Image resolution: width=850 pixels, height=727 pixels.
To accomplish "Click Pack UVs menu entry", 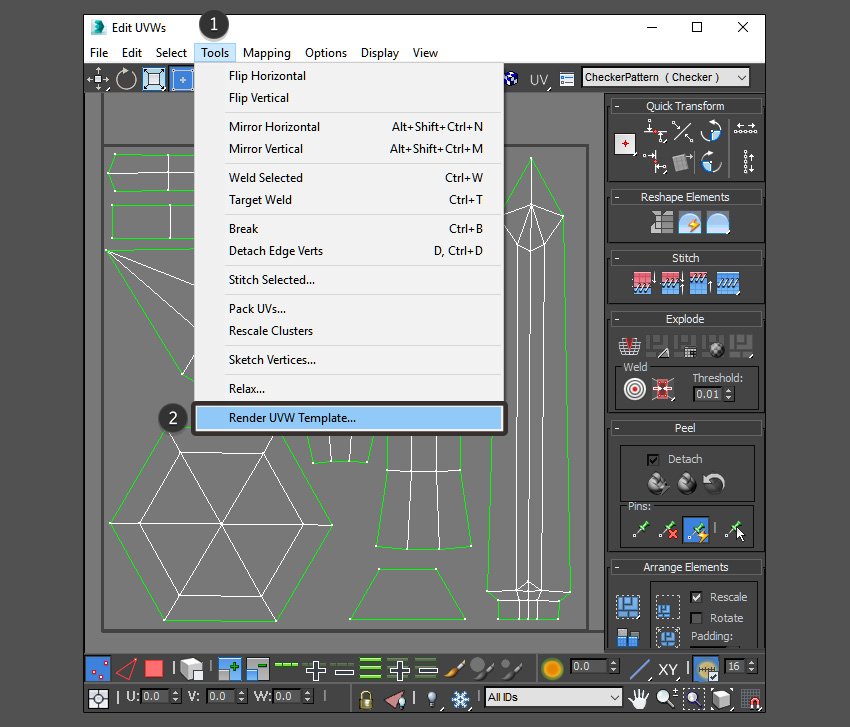I will pyautogui.click(x=257, y=309).
